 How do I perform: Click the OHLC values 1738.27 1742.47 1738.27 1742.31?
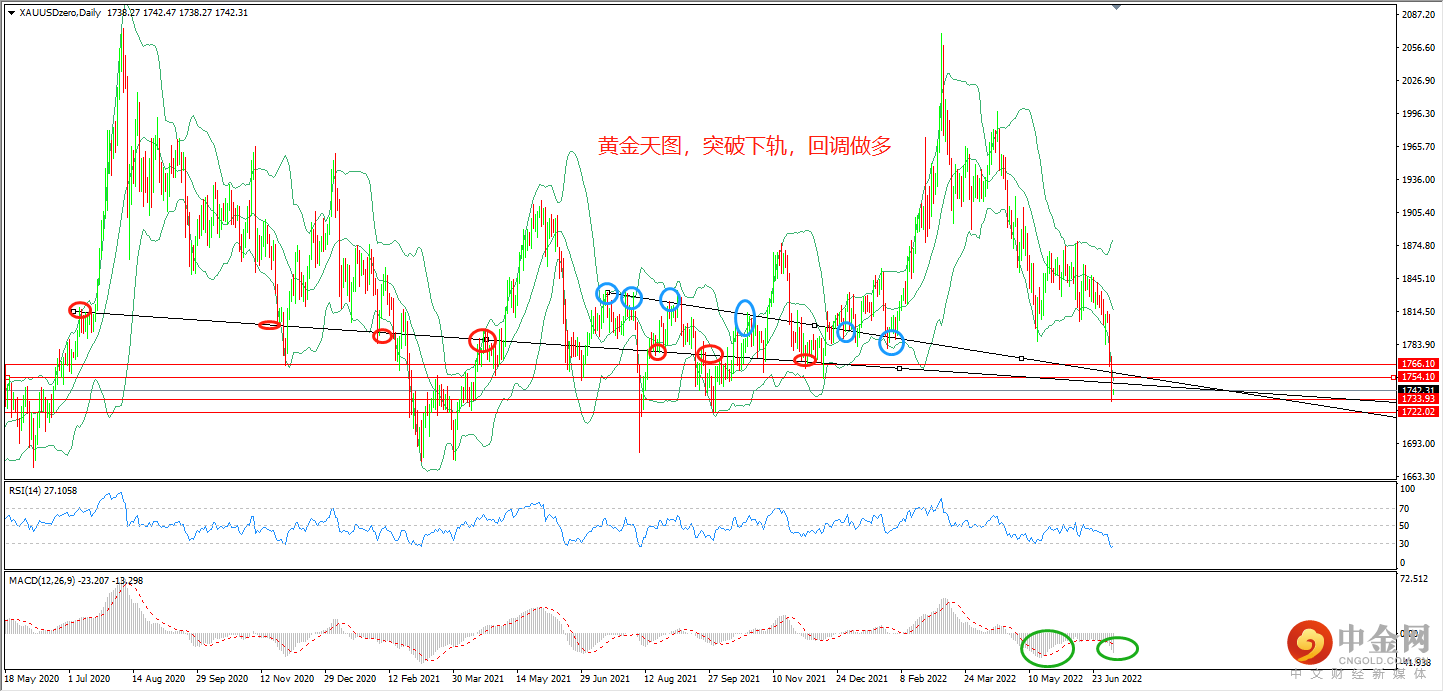tap(178, 12)
